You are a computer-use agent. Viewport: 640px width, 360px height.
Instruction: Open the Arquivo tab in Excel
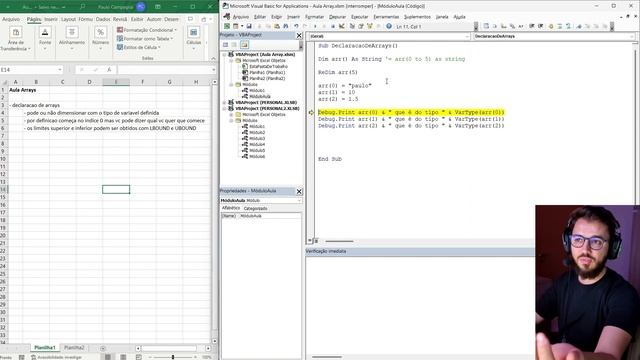tap(11, 19)
